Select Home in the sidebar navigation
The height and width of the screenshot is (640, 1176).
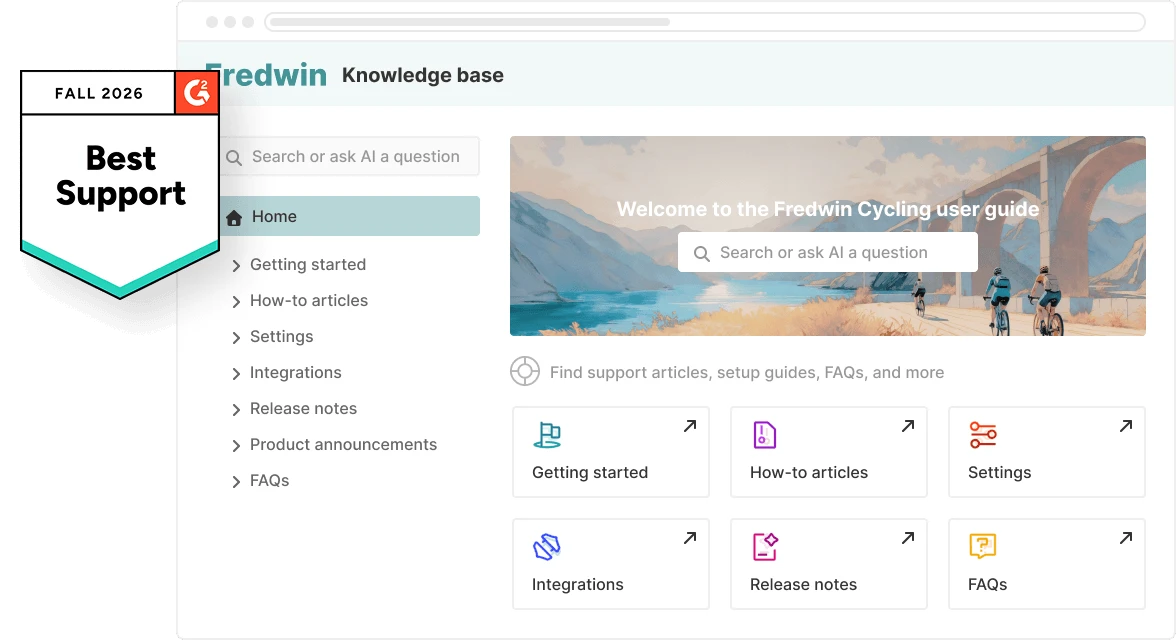click(x=350, y=216)
